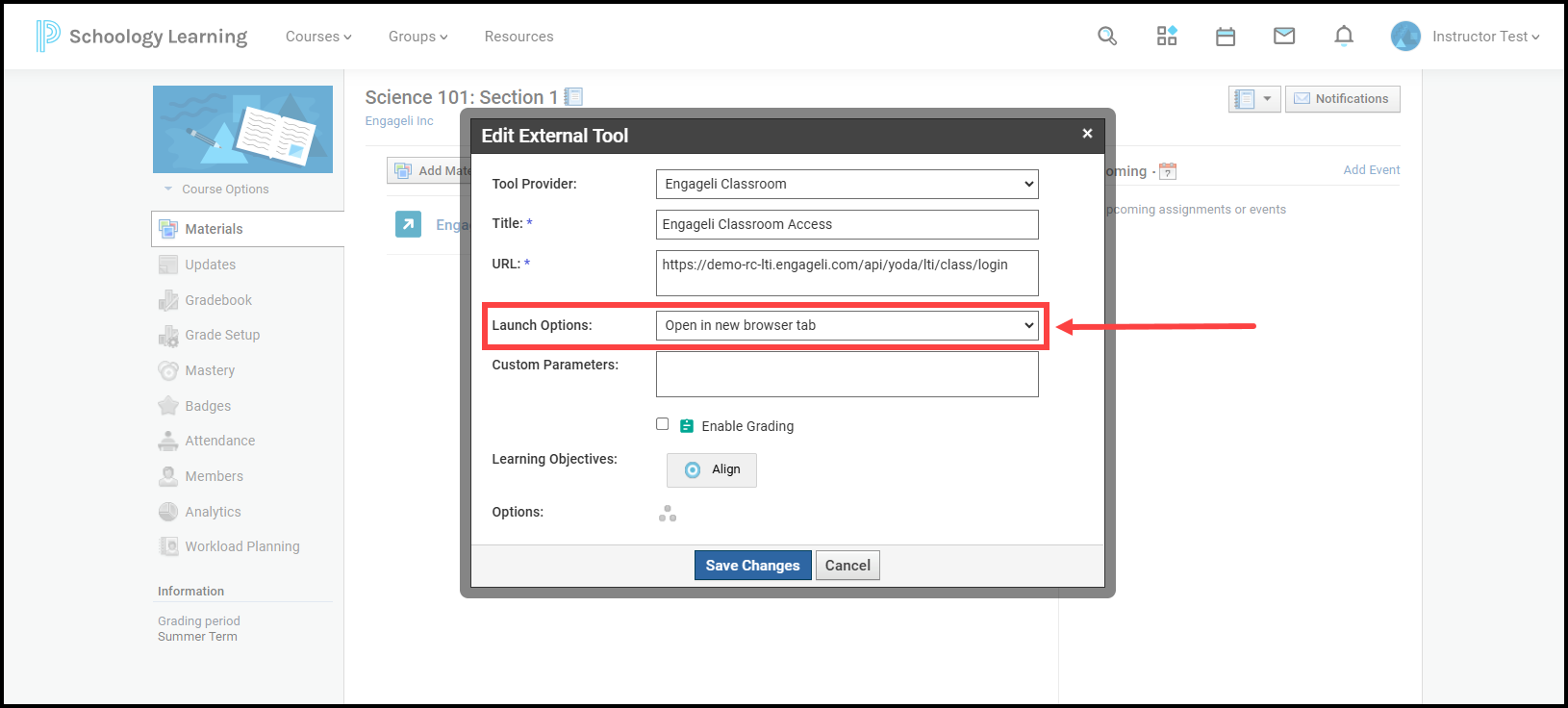The height and width of the screenshot is (708, 1568).
Task: Click into the Custom Parameters field
Action: tap(847, 374)
